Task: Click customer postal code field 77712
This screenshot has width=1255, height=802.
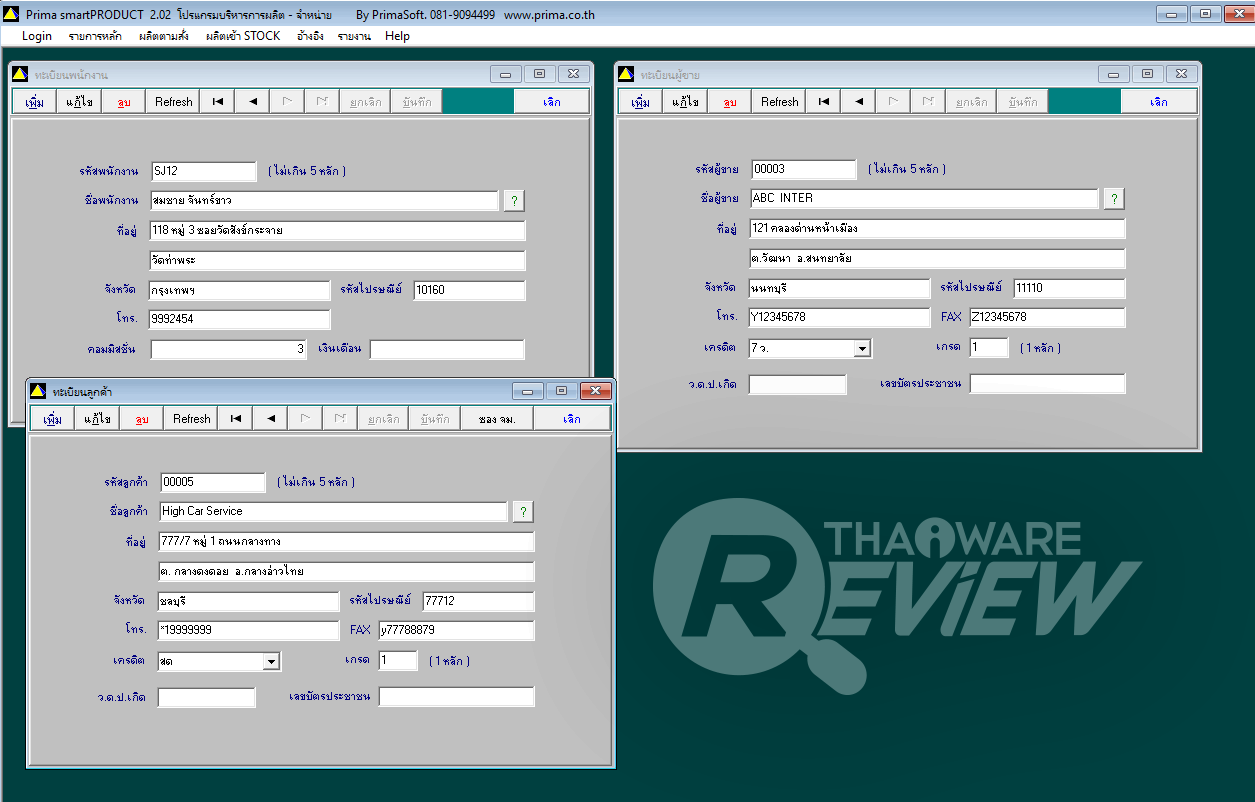Action: 478,602
